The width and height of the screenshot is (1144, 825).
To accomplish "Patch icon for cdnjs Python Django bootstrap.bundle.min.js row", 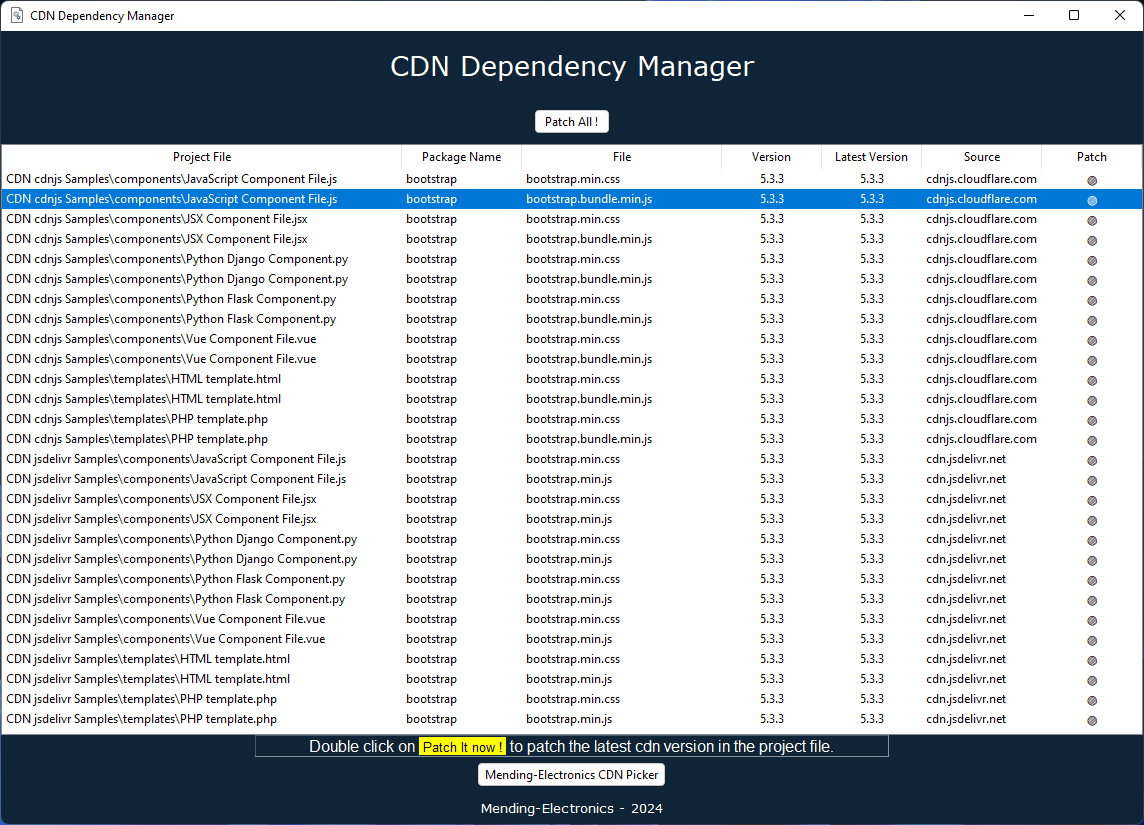I will click(x=1091, y=280).
